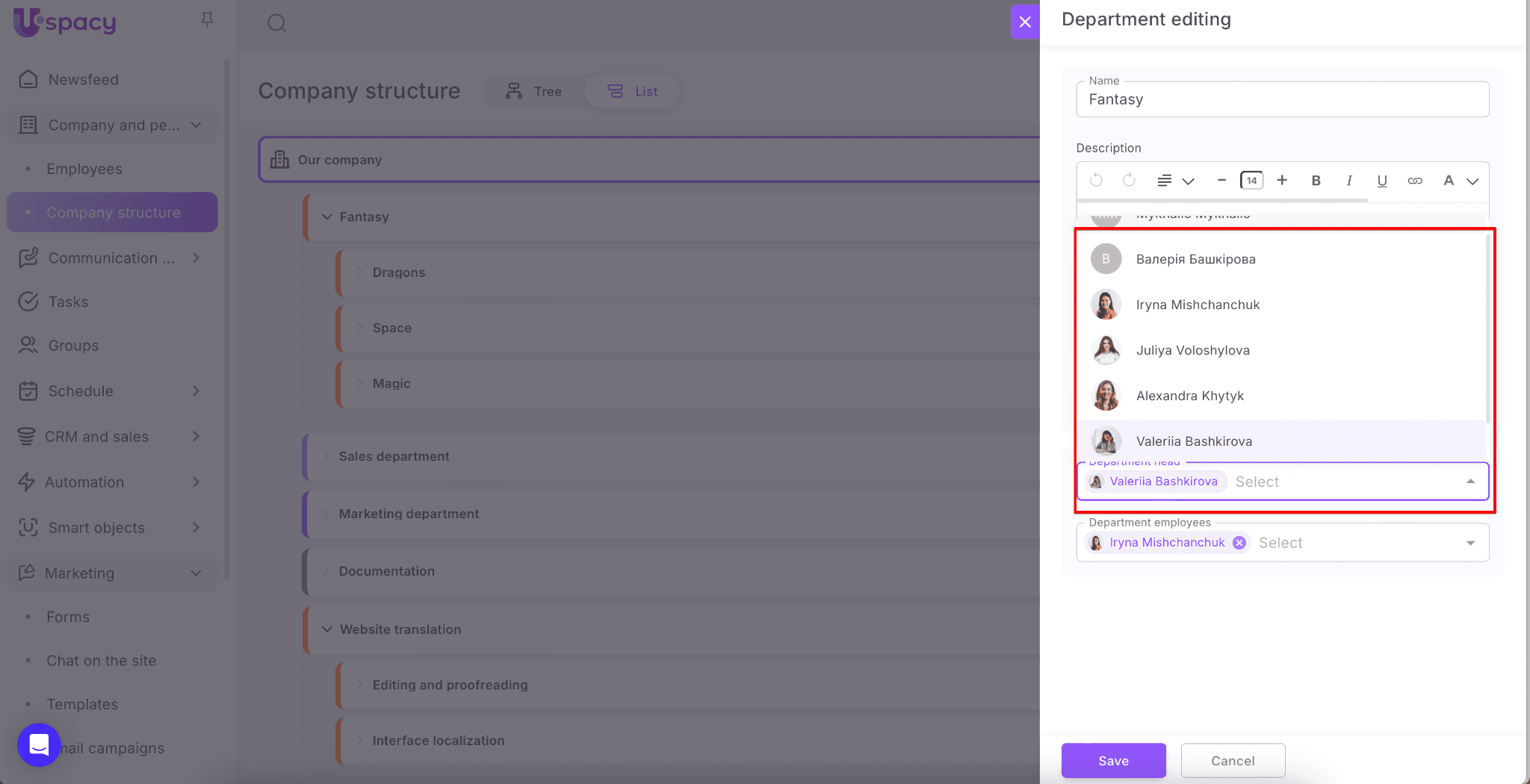The image size is (1530, 784).
Task: Open the text color picker
Action: [x=1458, y=180]
